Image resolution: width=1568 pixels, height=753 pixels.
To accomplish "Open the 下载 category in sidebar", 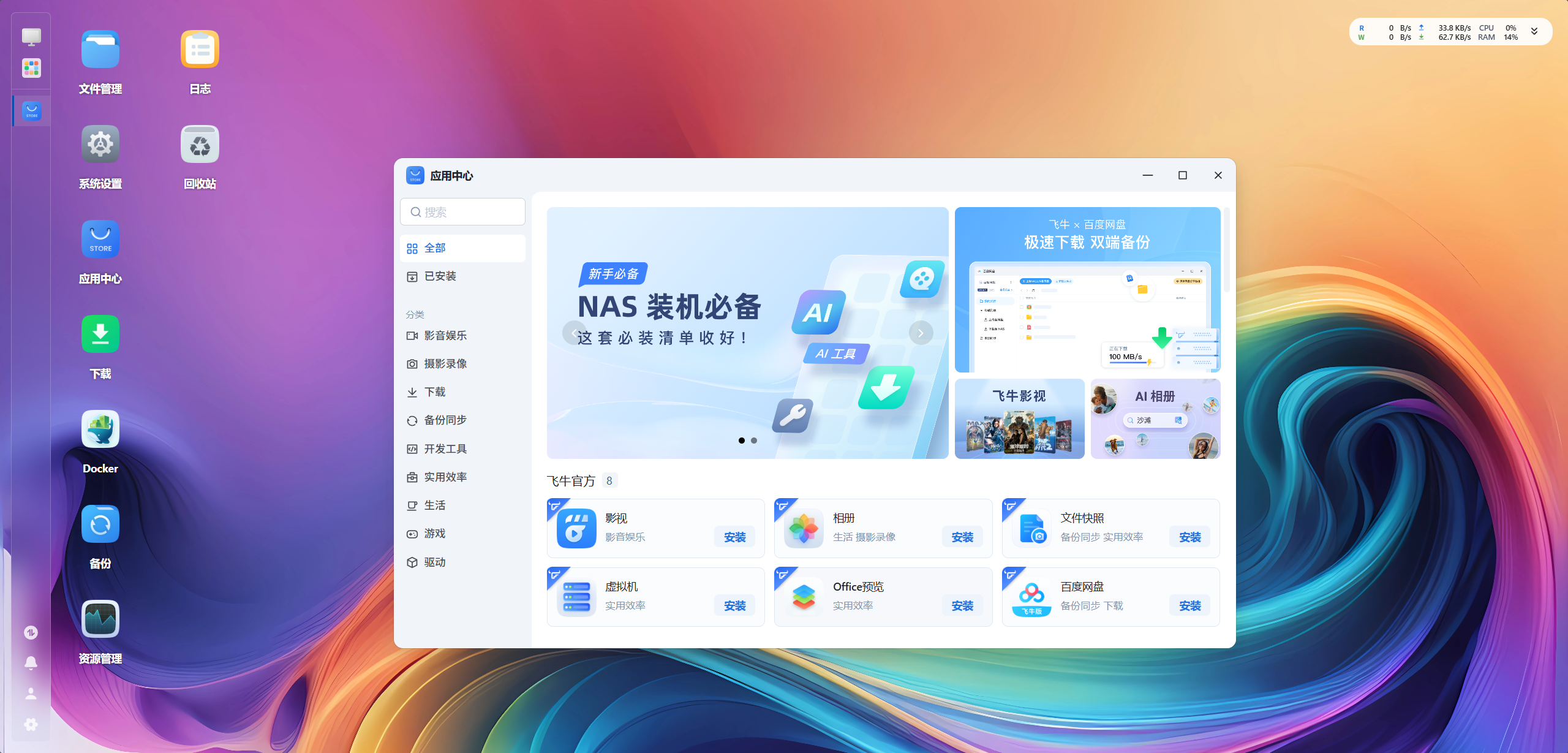I will point(462,392).
